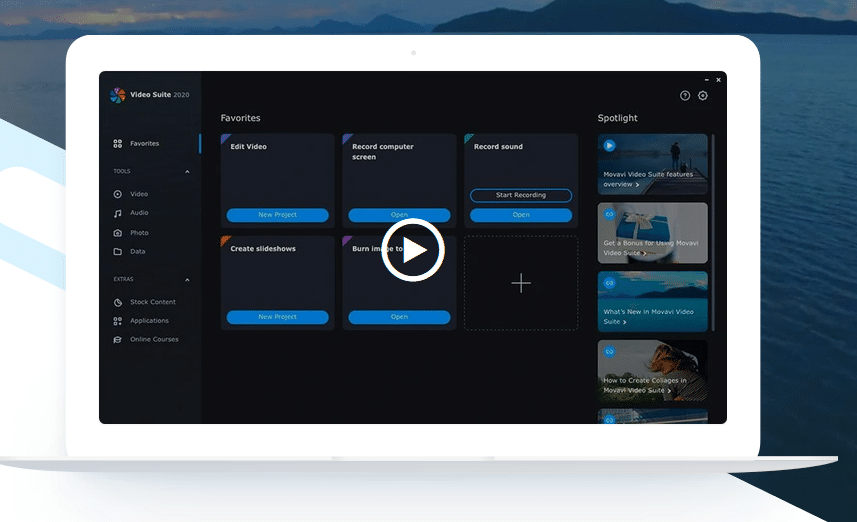Select the Photo camera icon

(x=118, y=233)
